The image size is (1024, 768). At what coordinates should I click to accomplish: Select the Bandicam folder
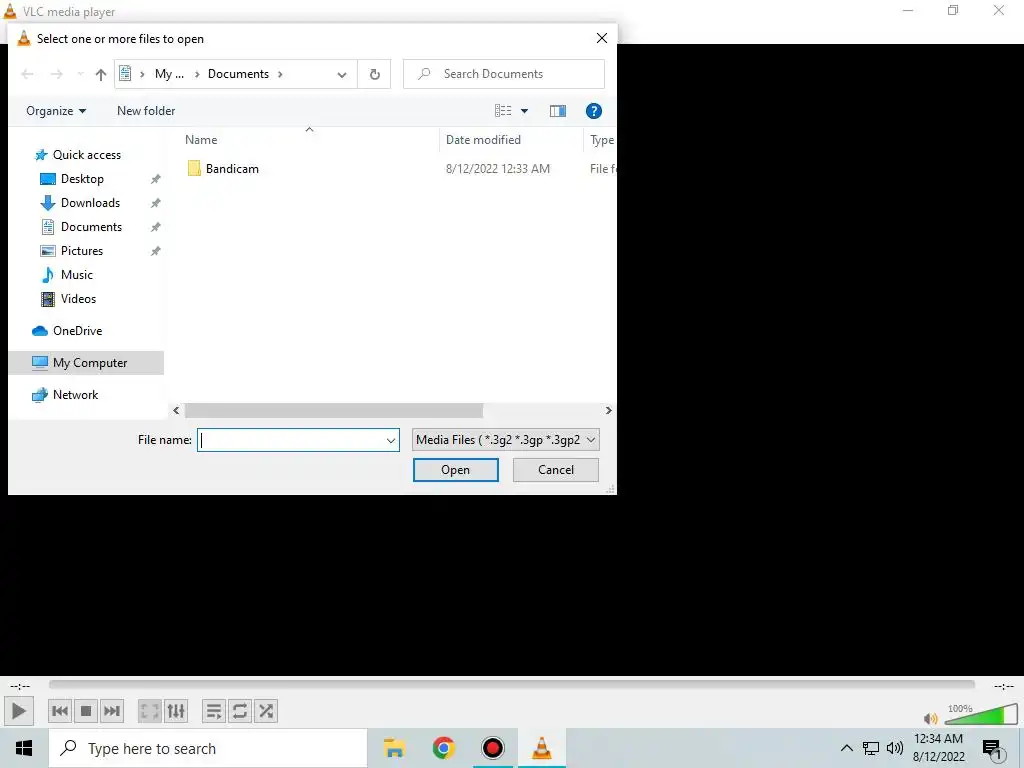coord(232,168)
